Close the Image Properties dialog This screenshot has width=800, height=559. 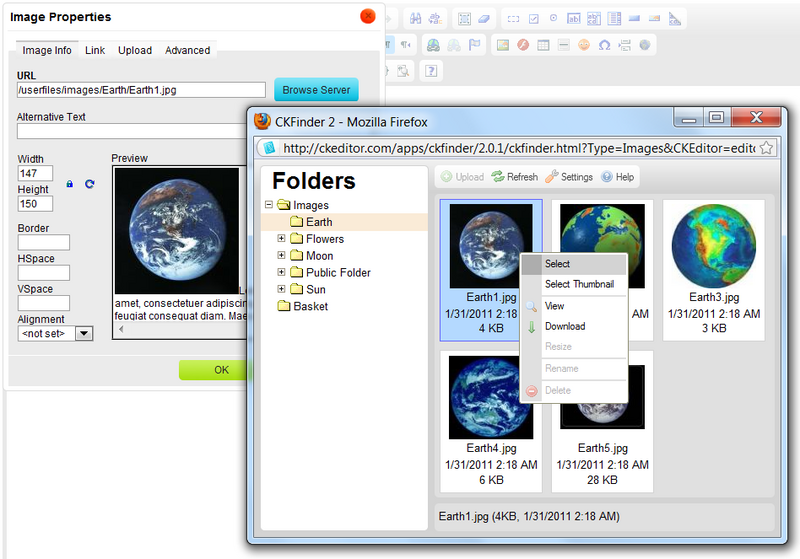pos(368,16)
